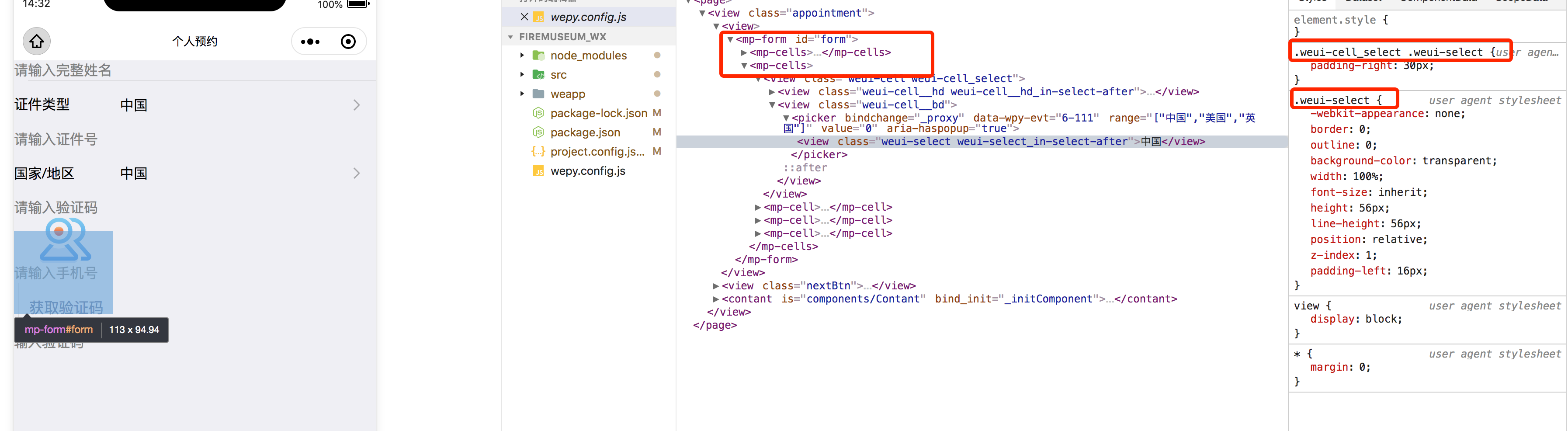
Task: Click the weapp folder icon
Action: [538, 94]
